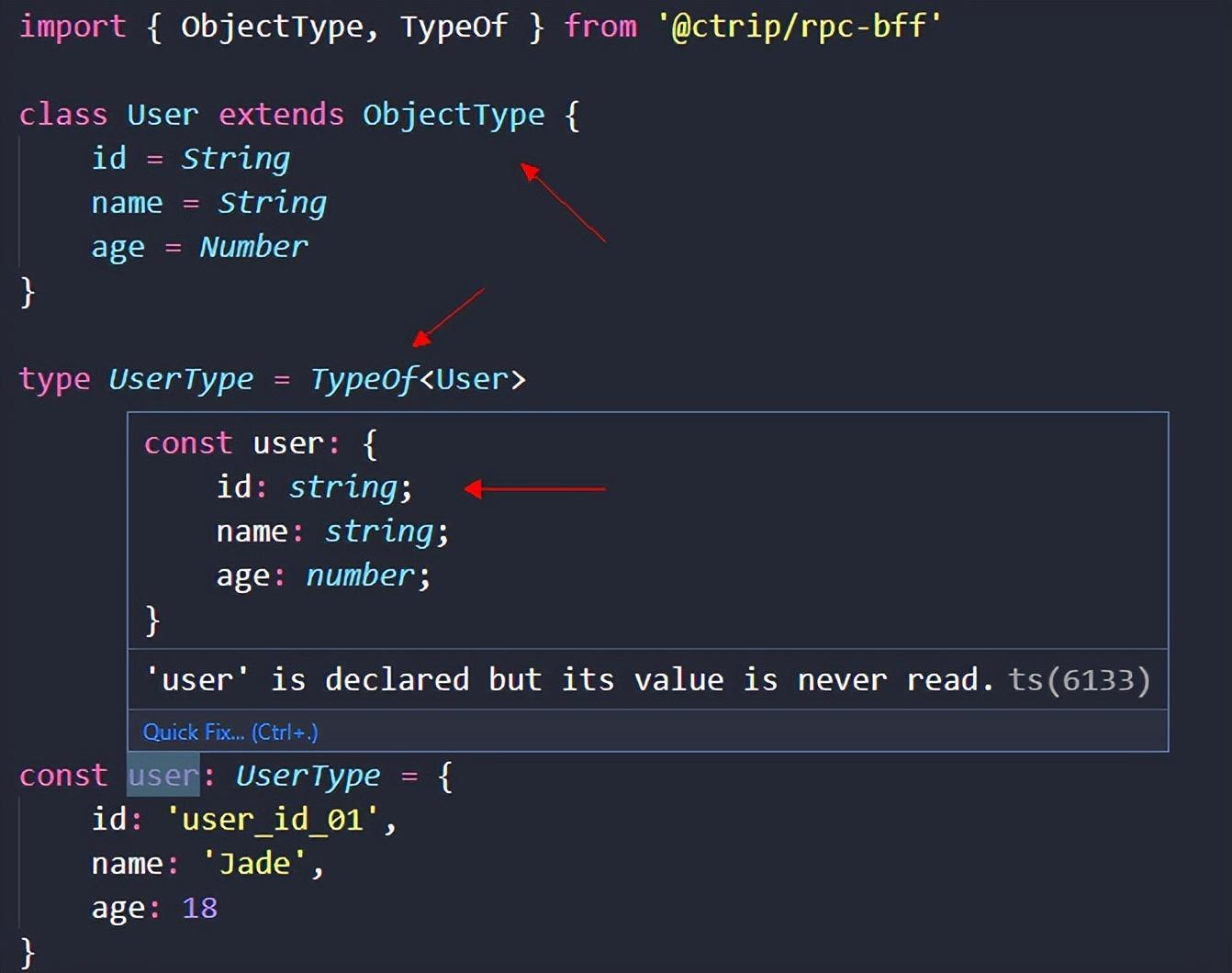Select the number literal 18 for age
Screen dimensions: 1232x973
pos(200,907)
